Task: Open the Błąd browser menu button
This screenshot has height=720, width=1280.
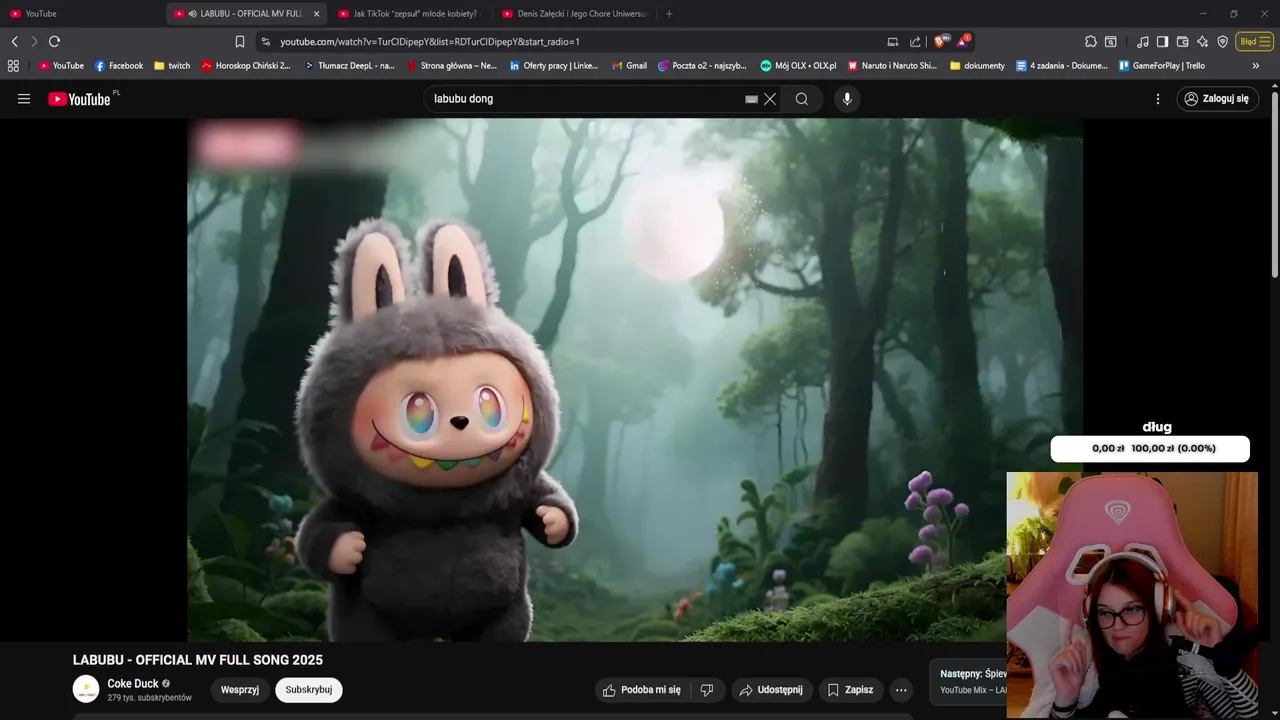Action: (x=1254, y=41)
